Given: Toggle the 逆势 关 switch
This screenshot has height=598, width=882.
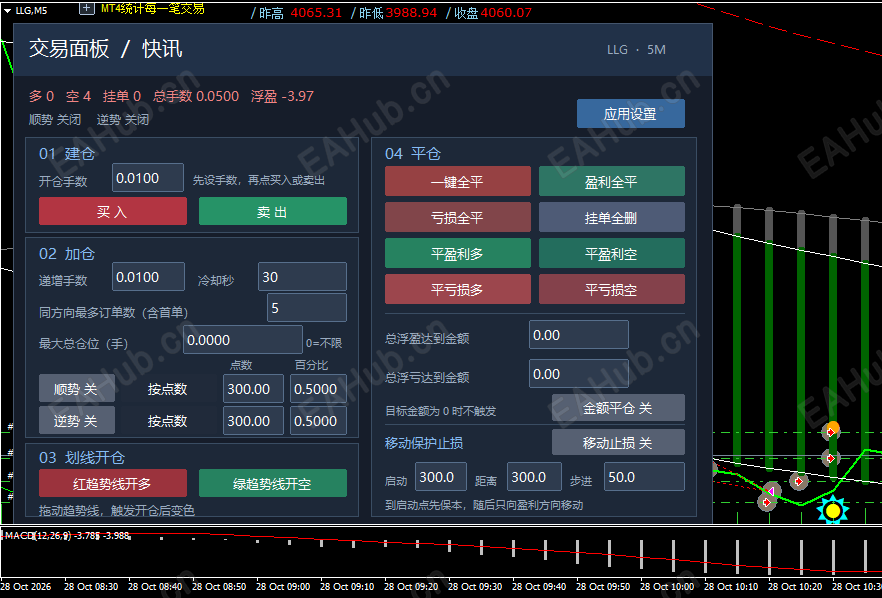Looking at the screenshot, I should click(x=76, y=420).
